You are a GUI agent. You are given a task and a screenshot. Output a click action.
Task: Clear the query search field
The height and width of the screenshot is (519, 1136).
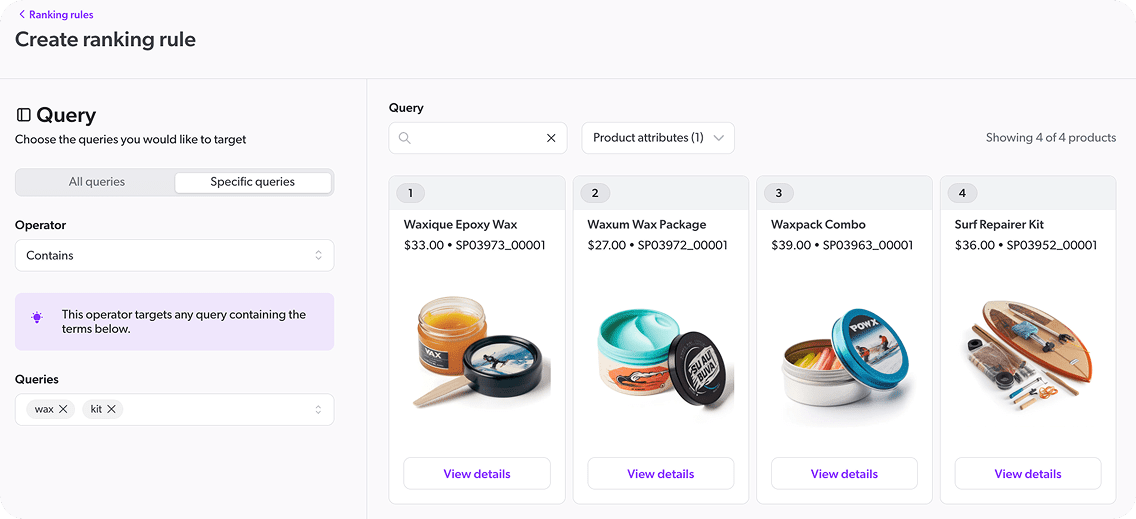551,138
